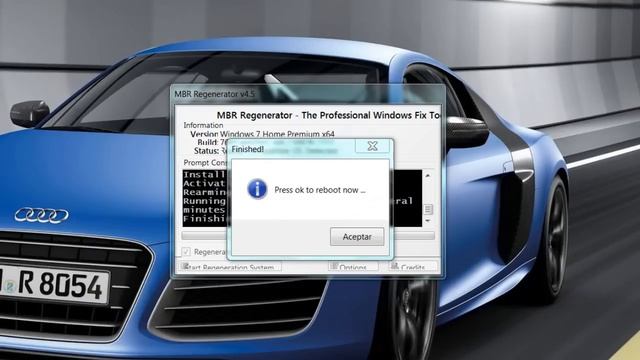The image size is (640, 360).
Task: Toggle the Regenerate checkbox in MBR Regenerator
Action: click(x=186, y=251)
